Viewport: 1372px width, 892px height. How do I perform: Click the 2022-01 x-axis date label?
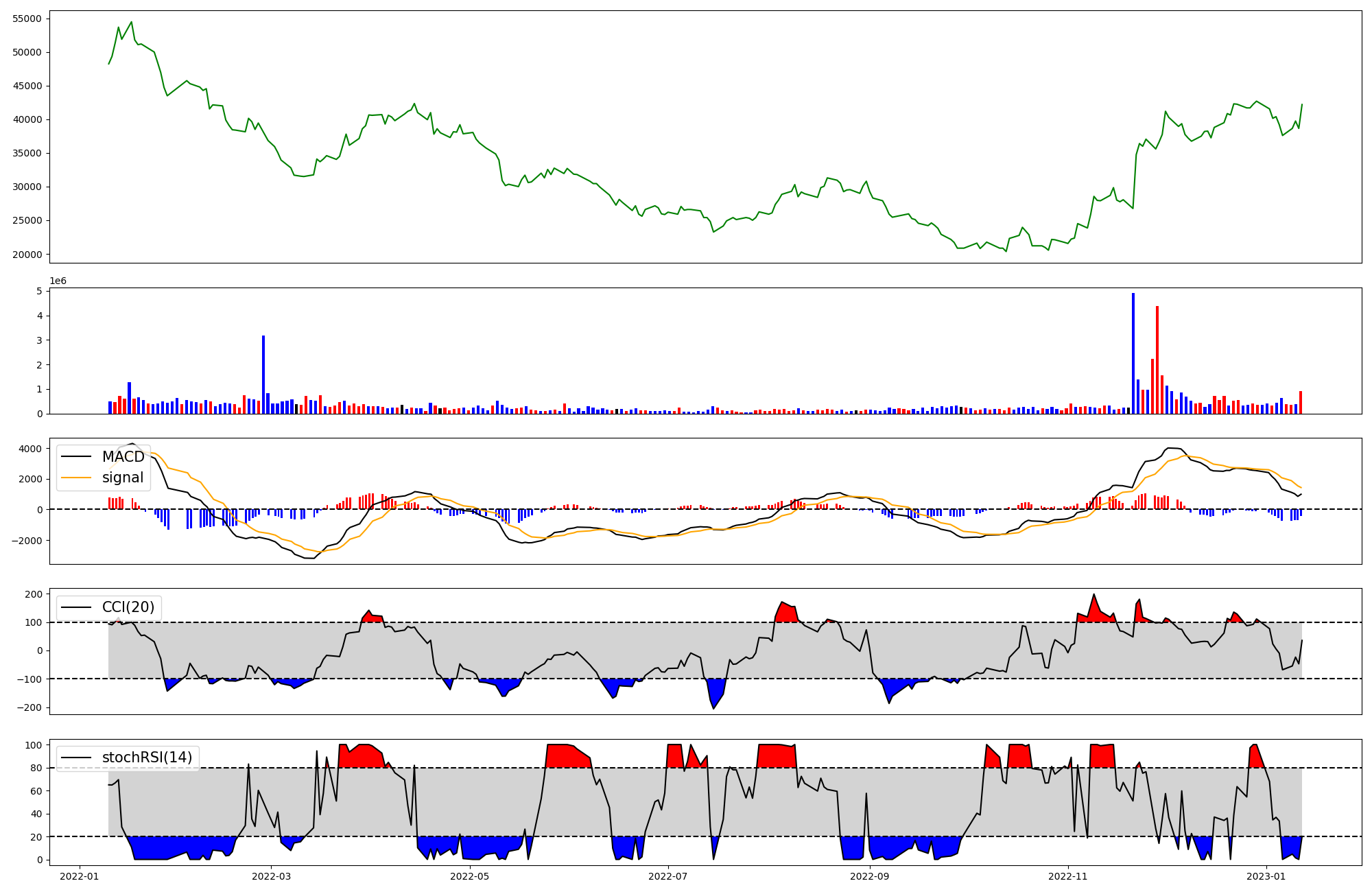coord(80,876)
